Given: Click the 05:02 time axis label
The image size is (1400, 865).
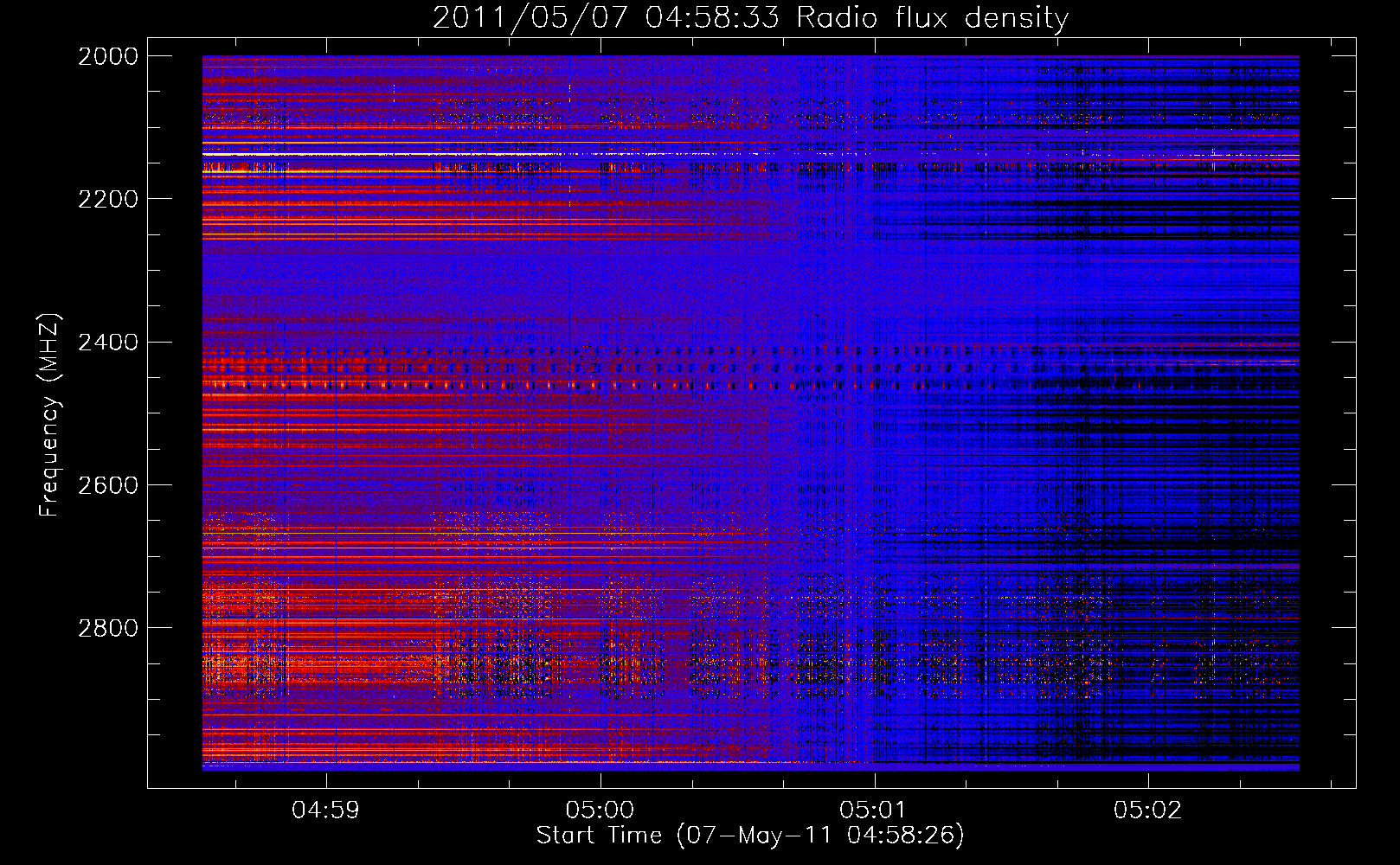Looking at the screenshot, I should tap(1147, 811).
